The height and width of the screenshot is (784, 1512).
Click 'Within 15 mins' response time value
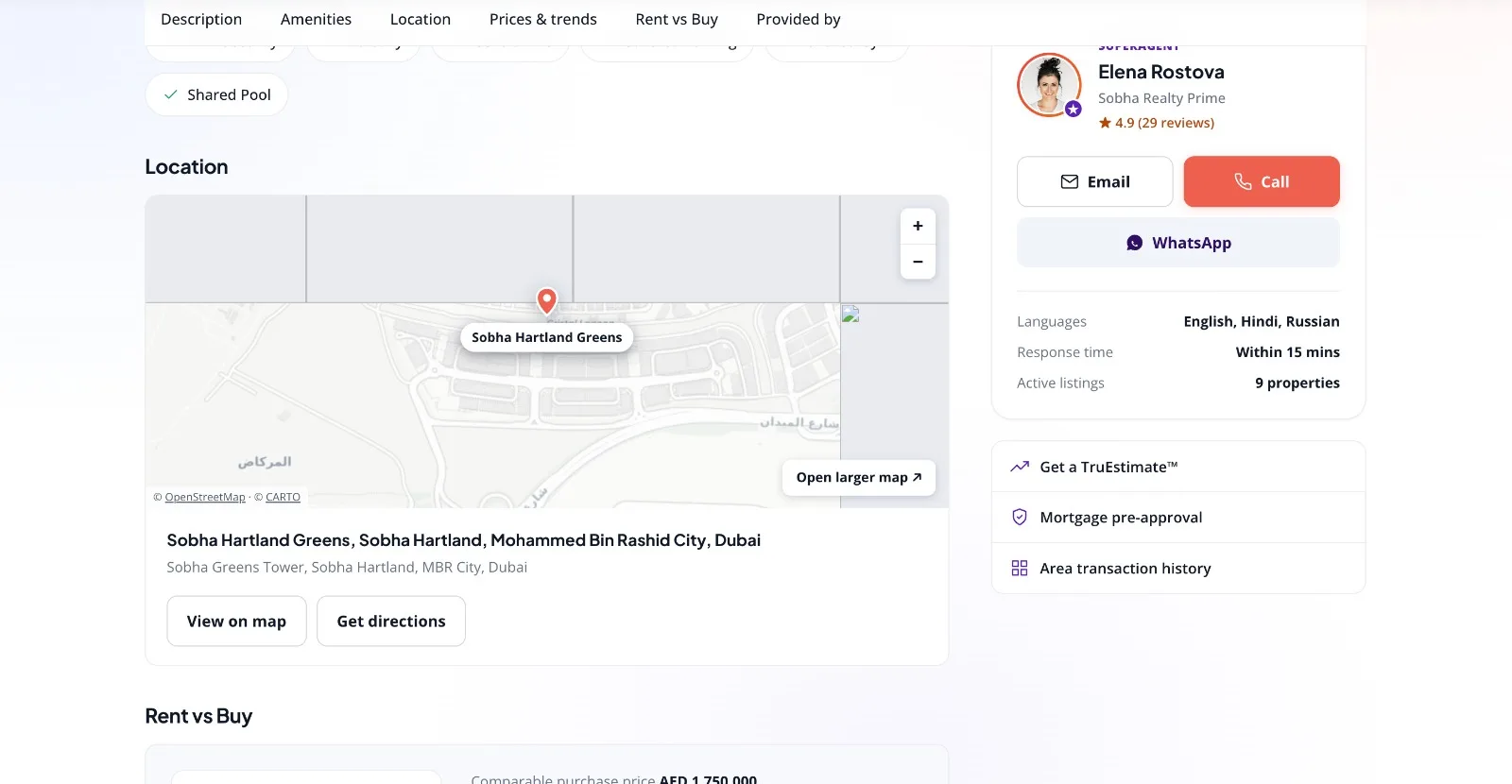click(x=1288, y=352)
